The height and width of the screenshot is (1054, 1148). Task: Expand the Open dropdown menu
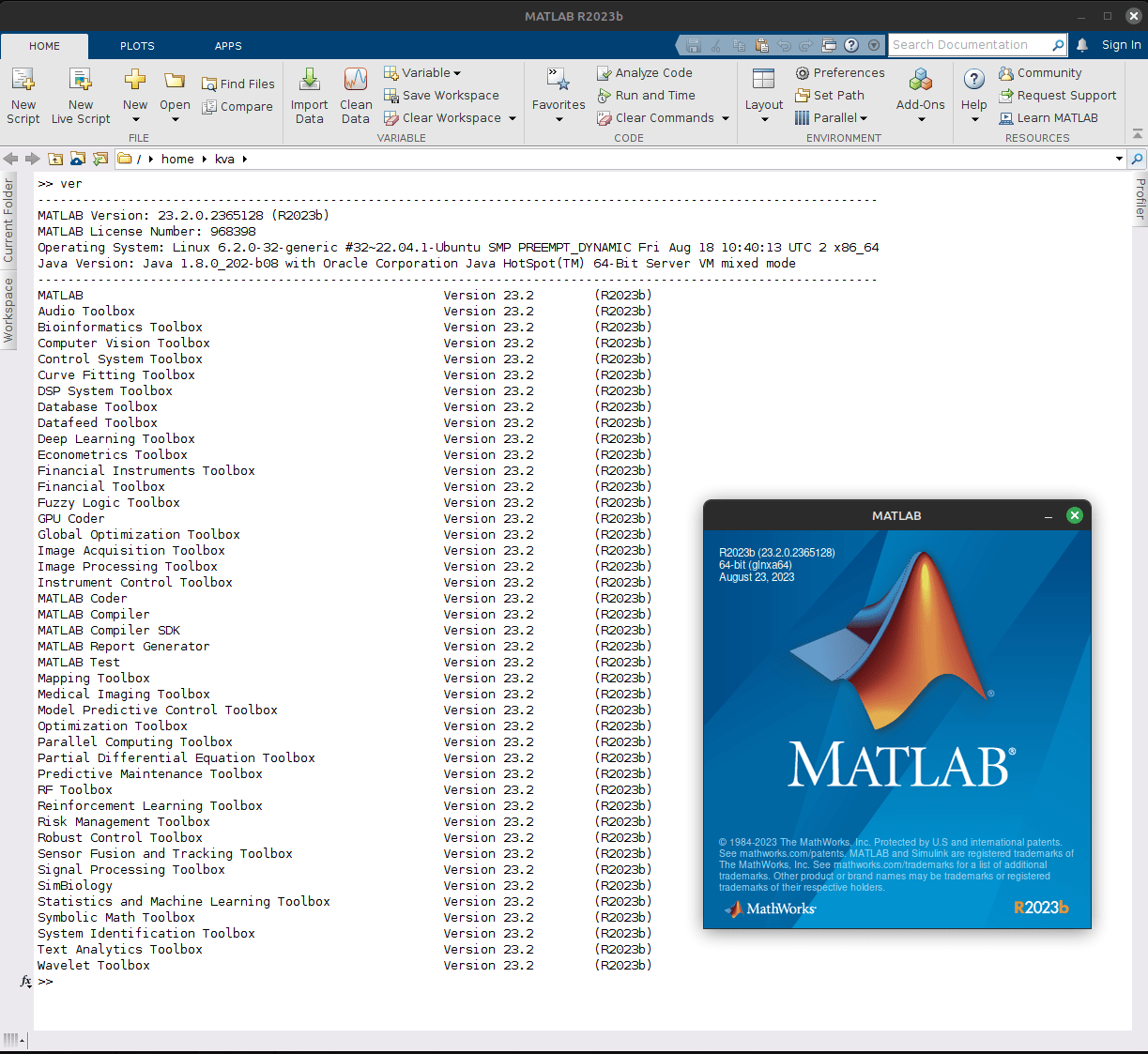click(175, 119)
